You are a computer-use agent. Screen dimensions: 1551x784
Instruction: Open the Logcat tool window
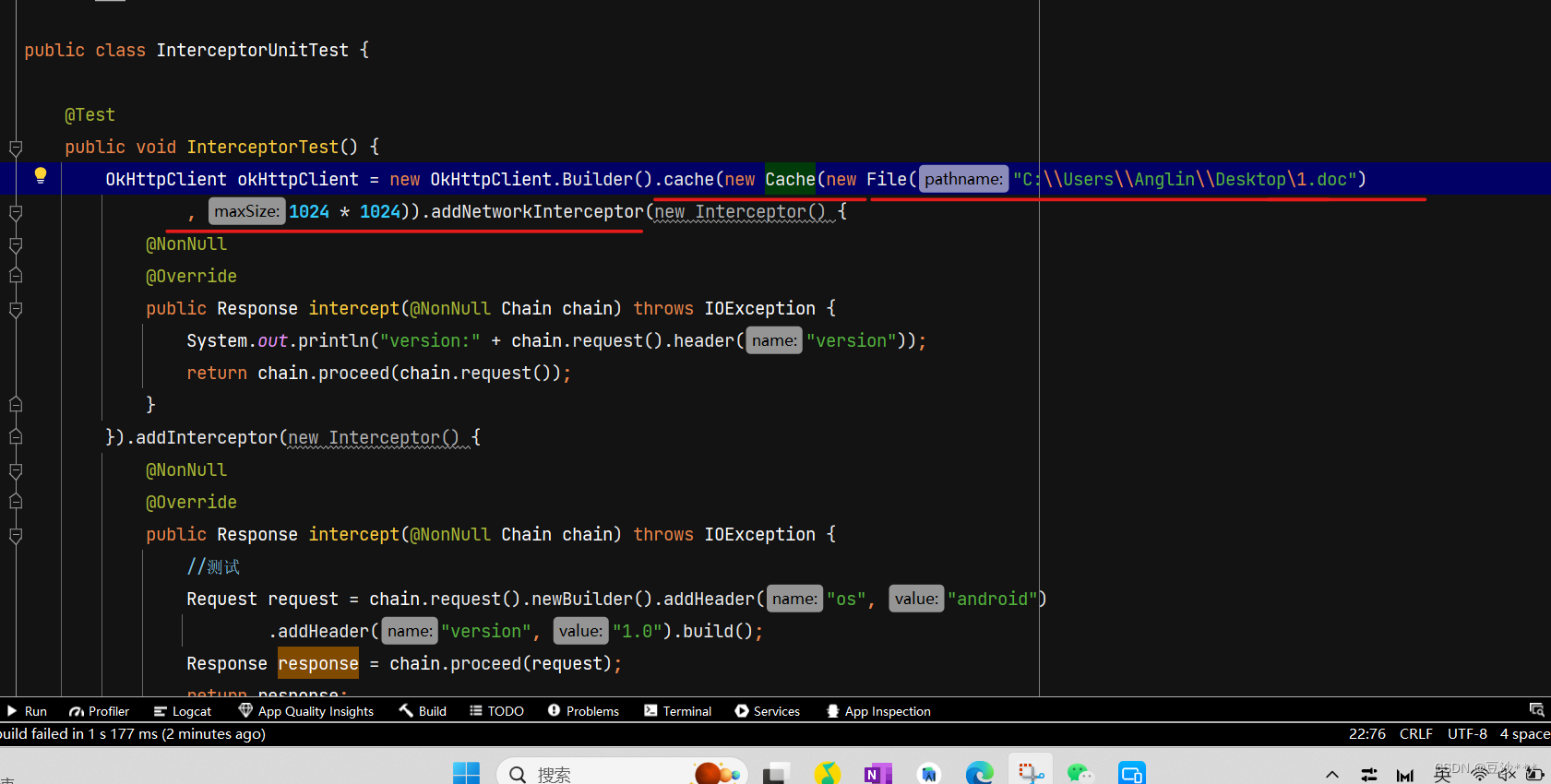coord(183,711)
